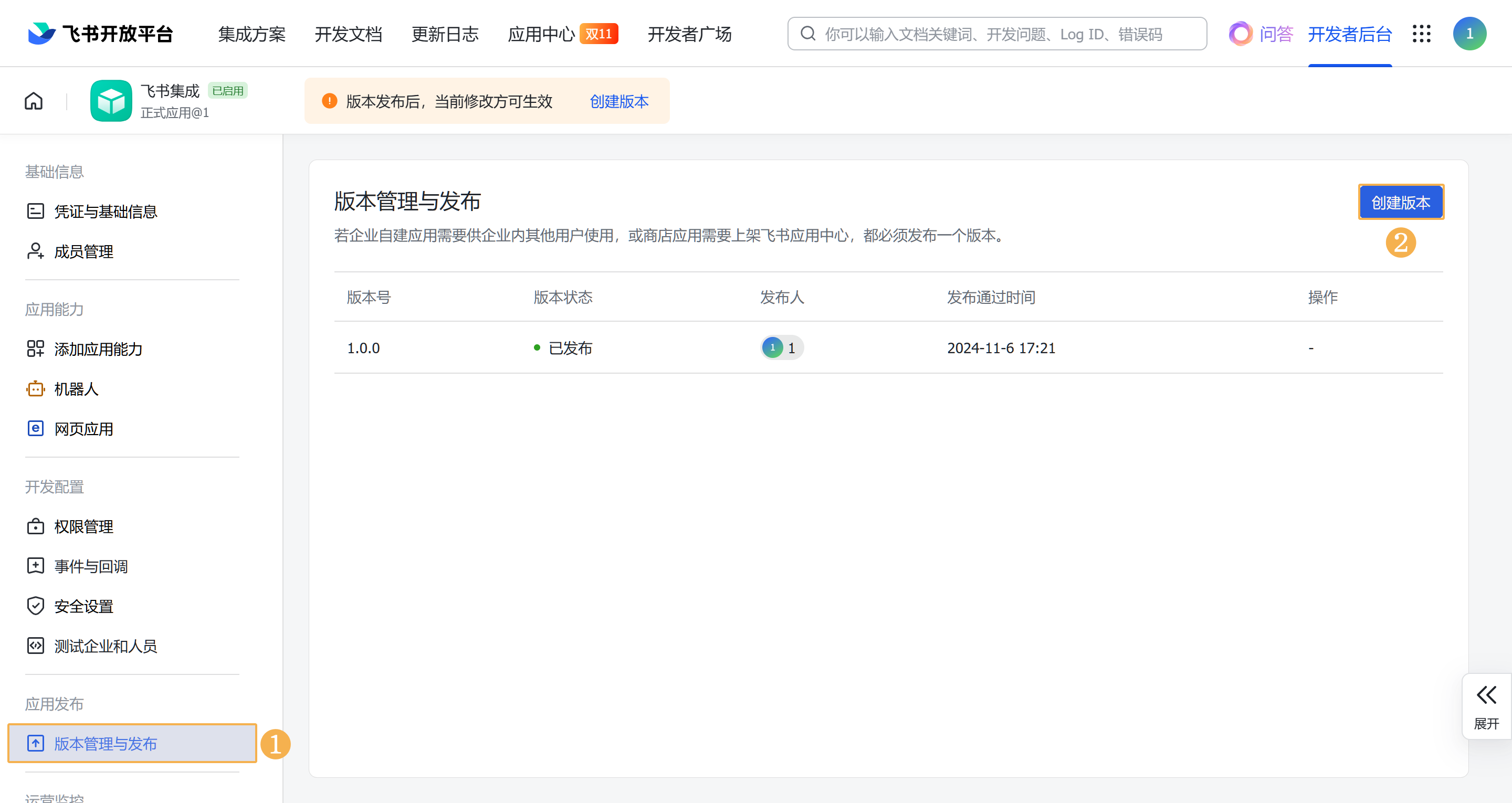Viewport: 1512px width, 803px height.
Task: Click the home icon in breadcrumb
Action: click(x=34, y=101)
